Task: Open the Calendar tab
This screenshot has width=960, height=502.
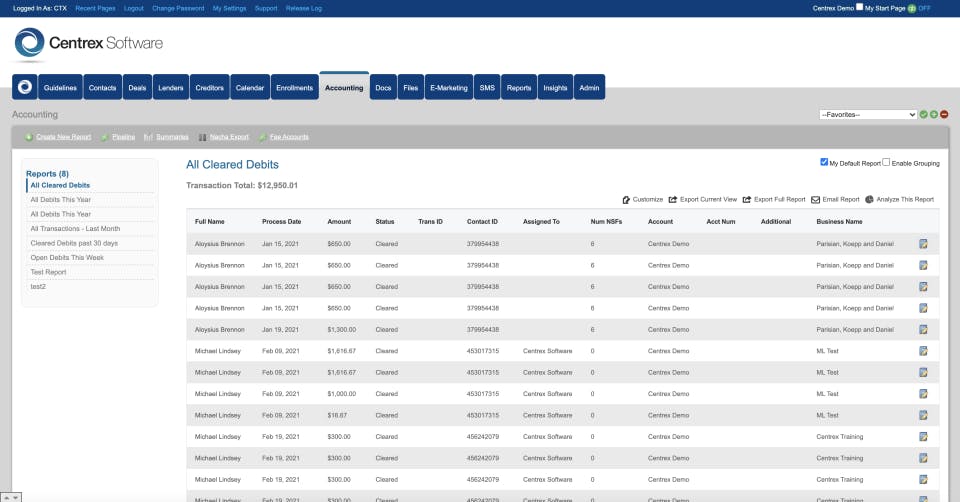Action: [250, 88]
